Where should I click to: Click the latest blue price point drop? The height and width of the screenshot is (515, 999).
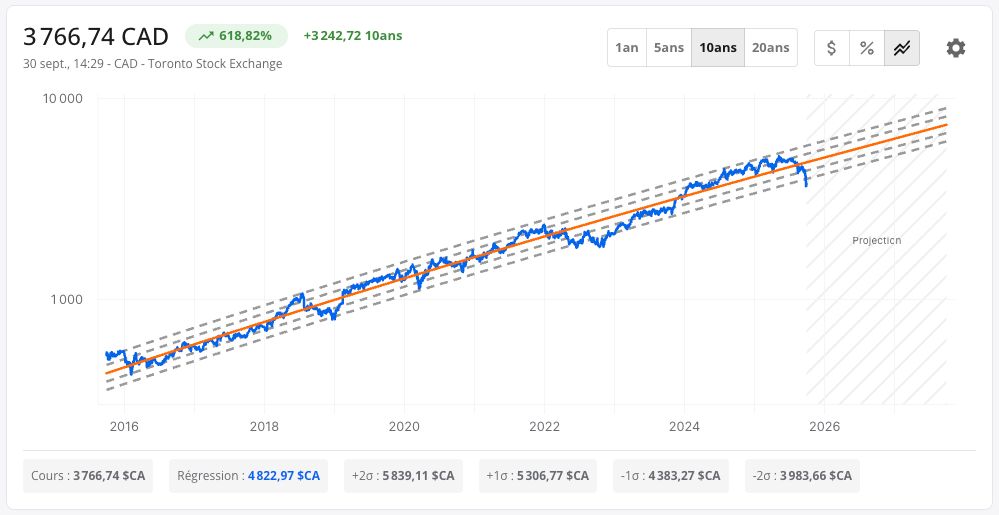tap(807, 185)
